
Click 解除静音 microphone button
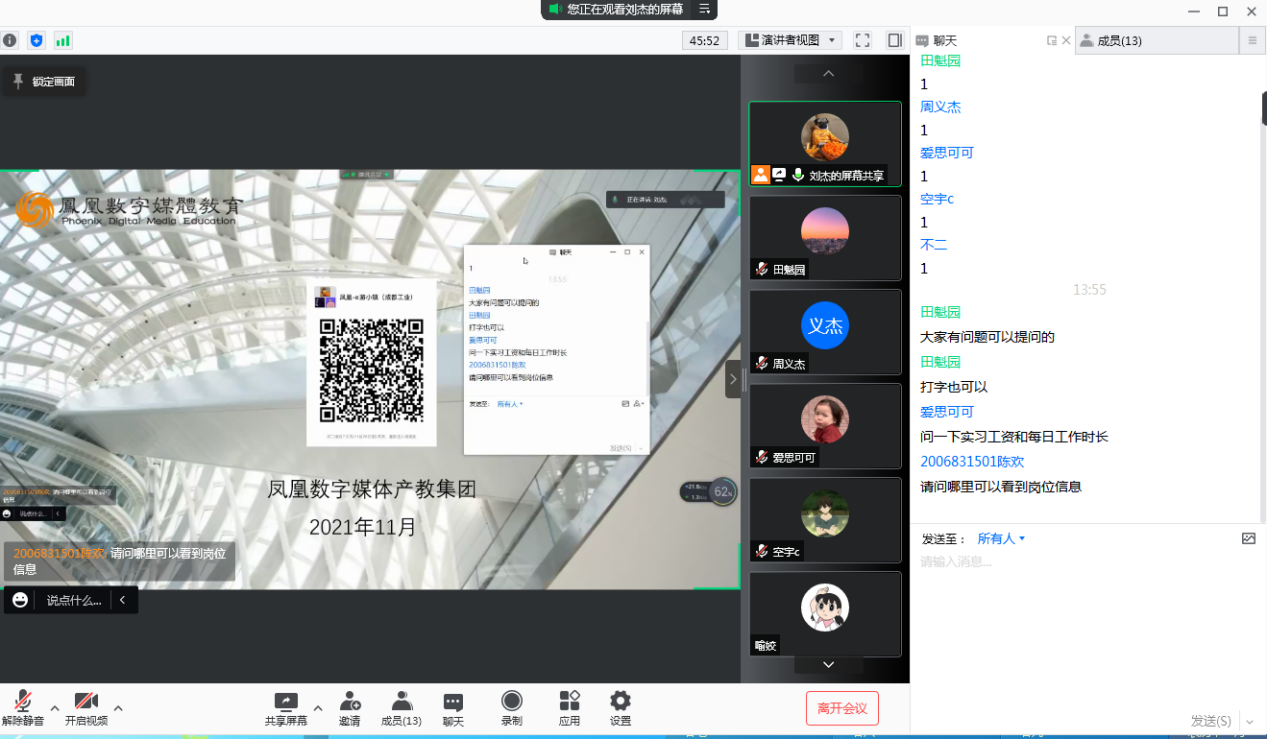(x=22, y=707)
